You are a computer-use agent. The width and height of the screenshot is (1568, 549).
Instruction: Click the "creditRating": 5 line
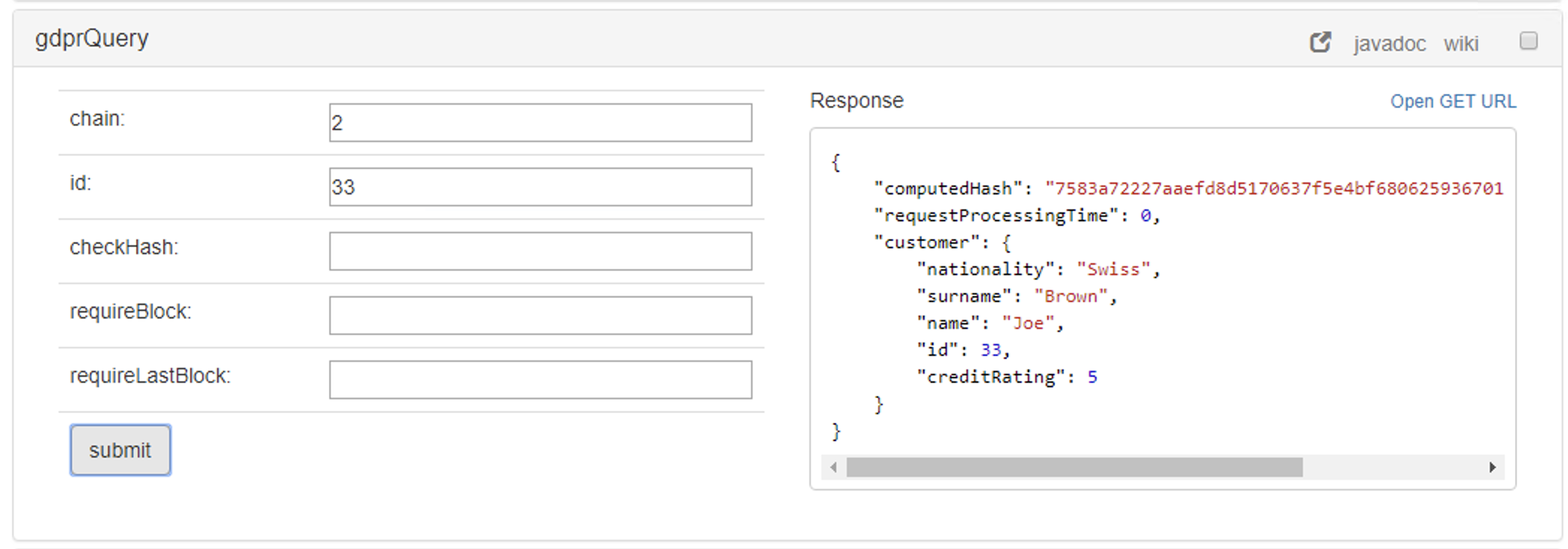[x=1007, y=377]
